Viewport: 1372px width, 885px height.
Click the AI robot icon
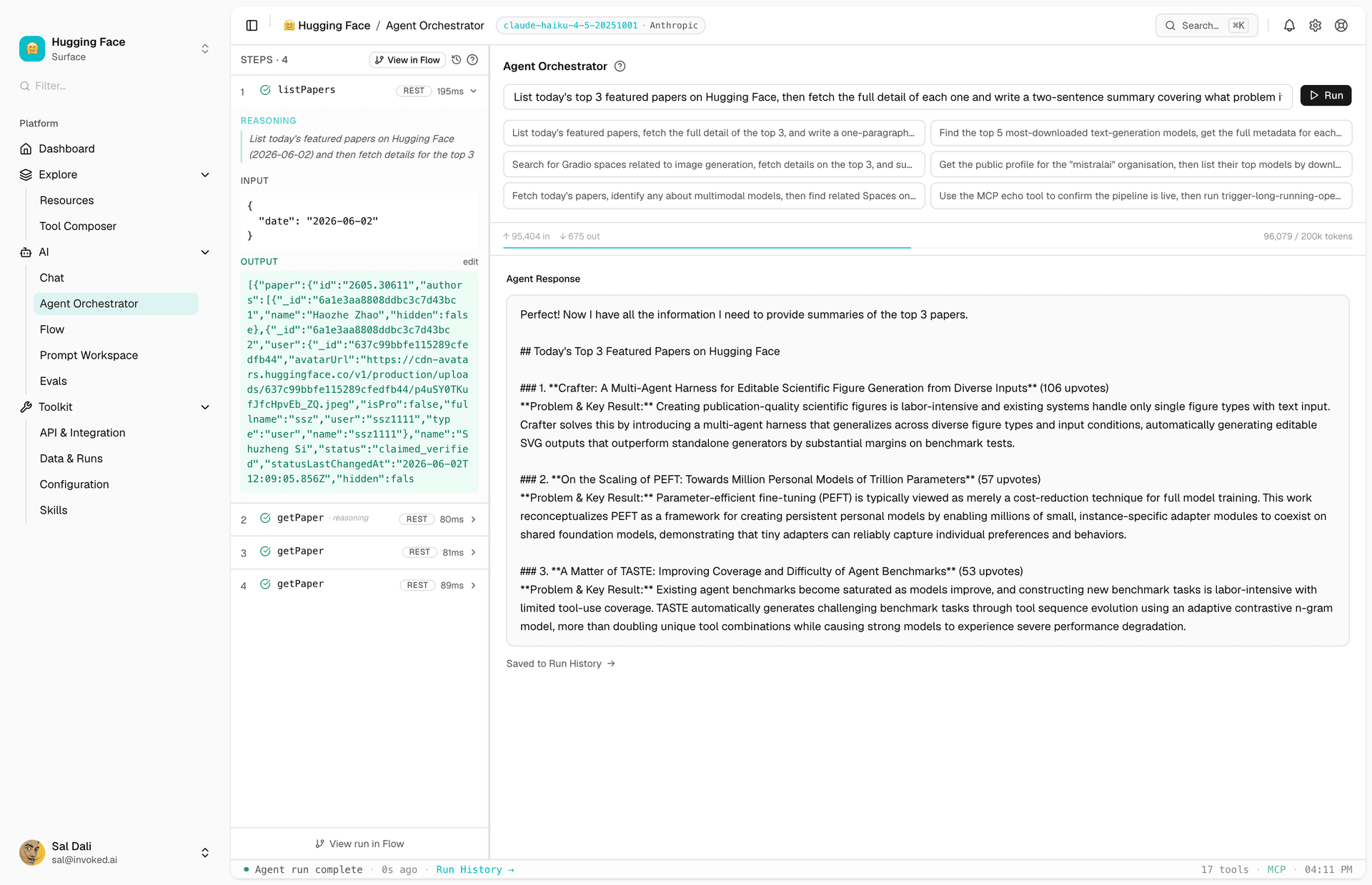(26, 252)
